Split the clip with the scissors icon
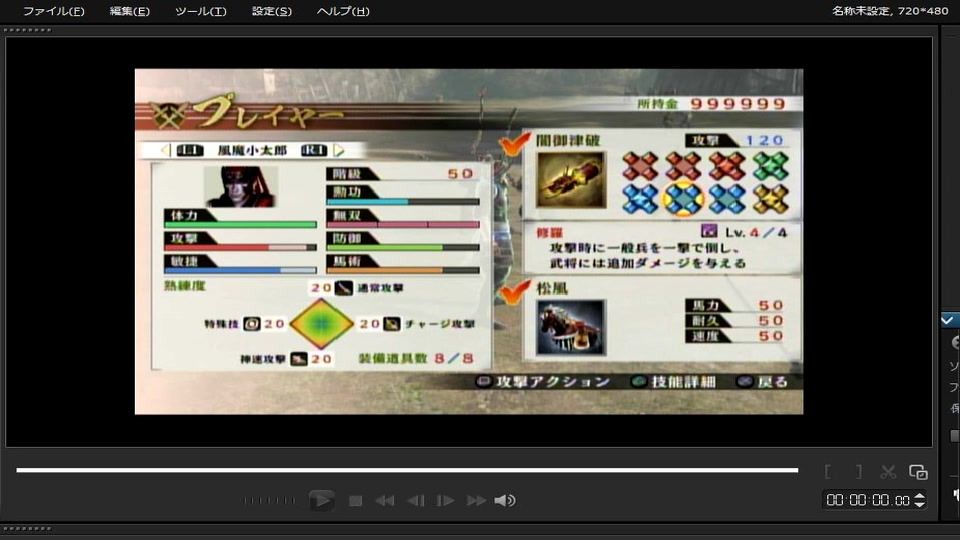The image size is (960, 540). click(x=888, y=471)
